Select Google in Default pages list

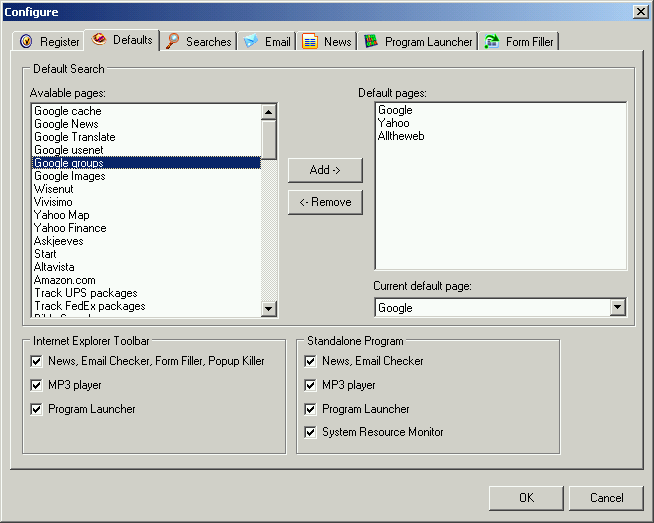(501, 110)
